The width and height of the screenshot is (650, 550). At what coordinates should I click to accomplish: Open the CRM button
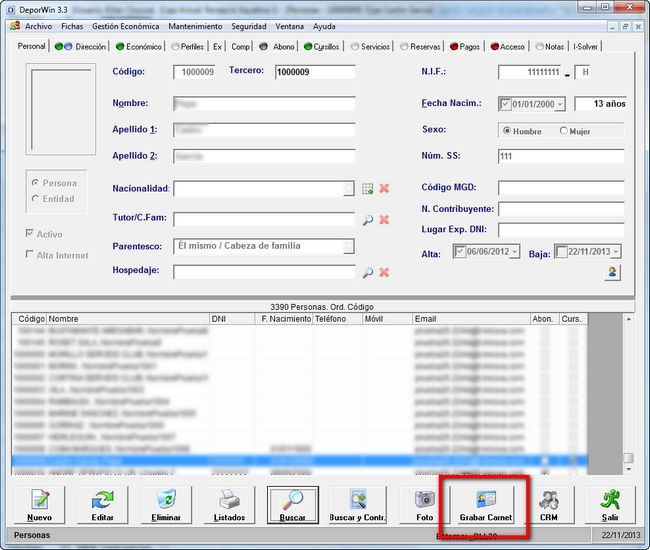point(549,505)
